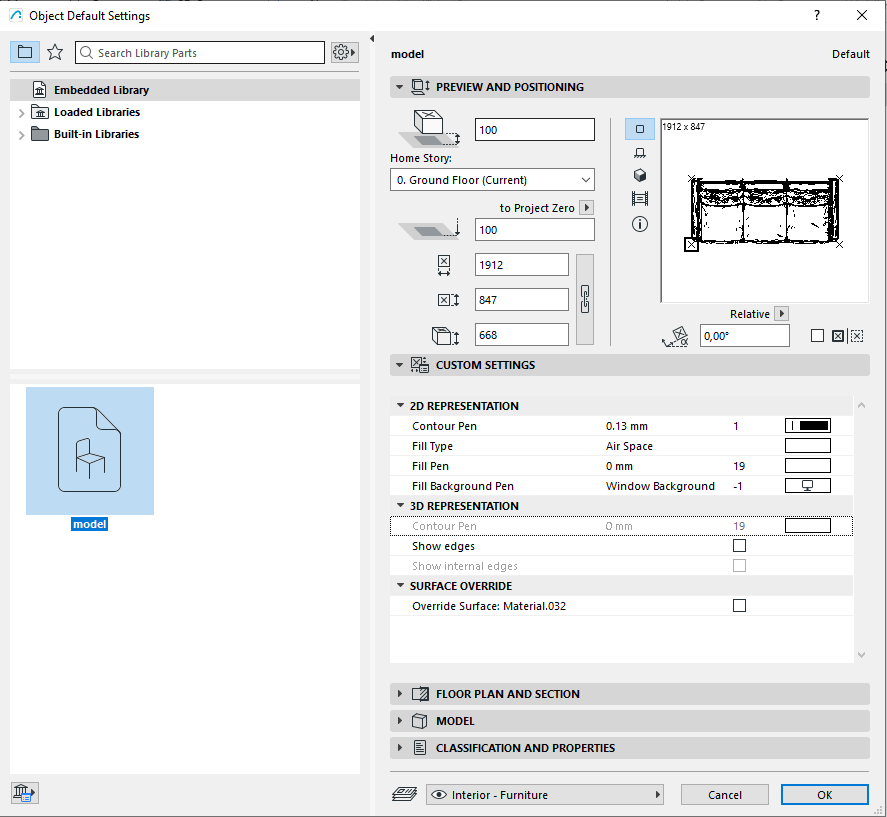Collapse the 2D Representation group

click(400, 406)
